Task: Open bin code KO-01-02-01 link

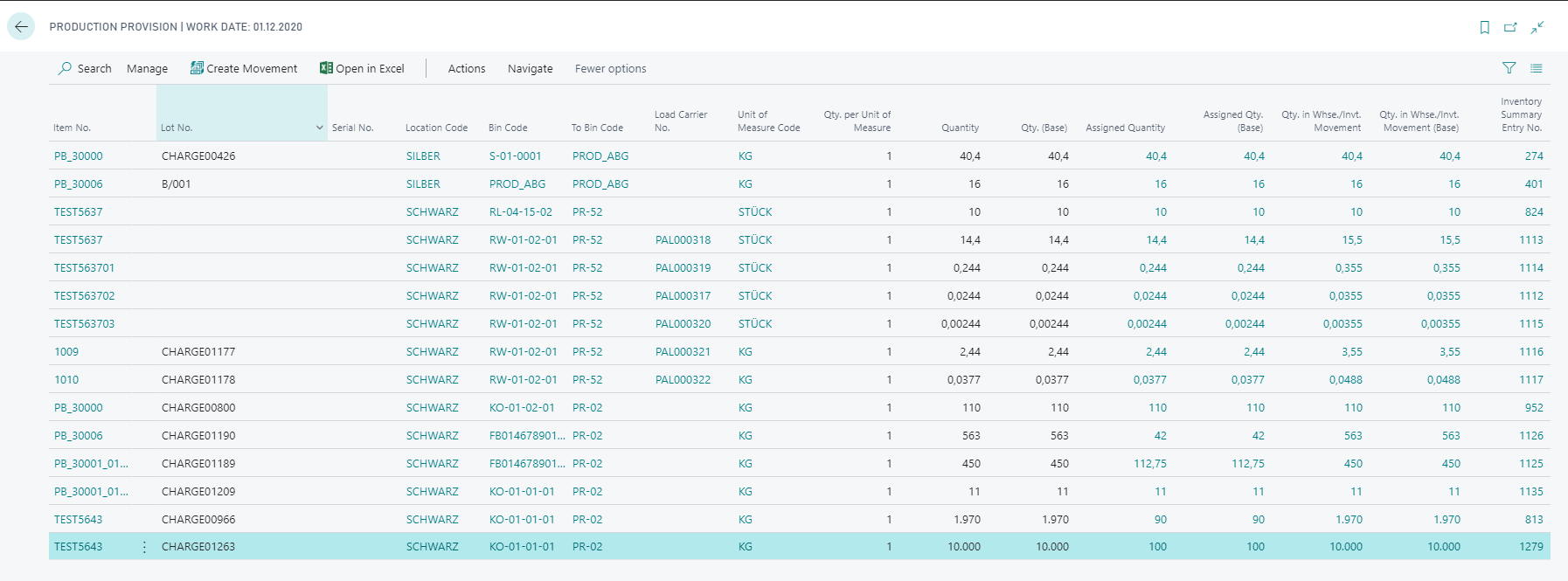Action: (522, 408)
